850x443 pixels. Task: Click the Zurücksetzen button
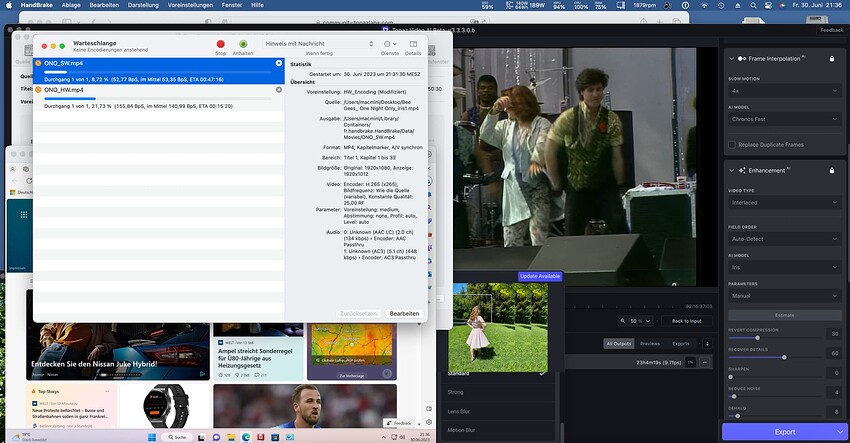358,314
